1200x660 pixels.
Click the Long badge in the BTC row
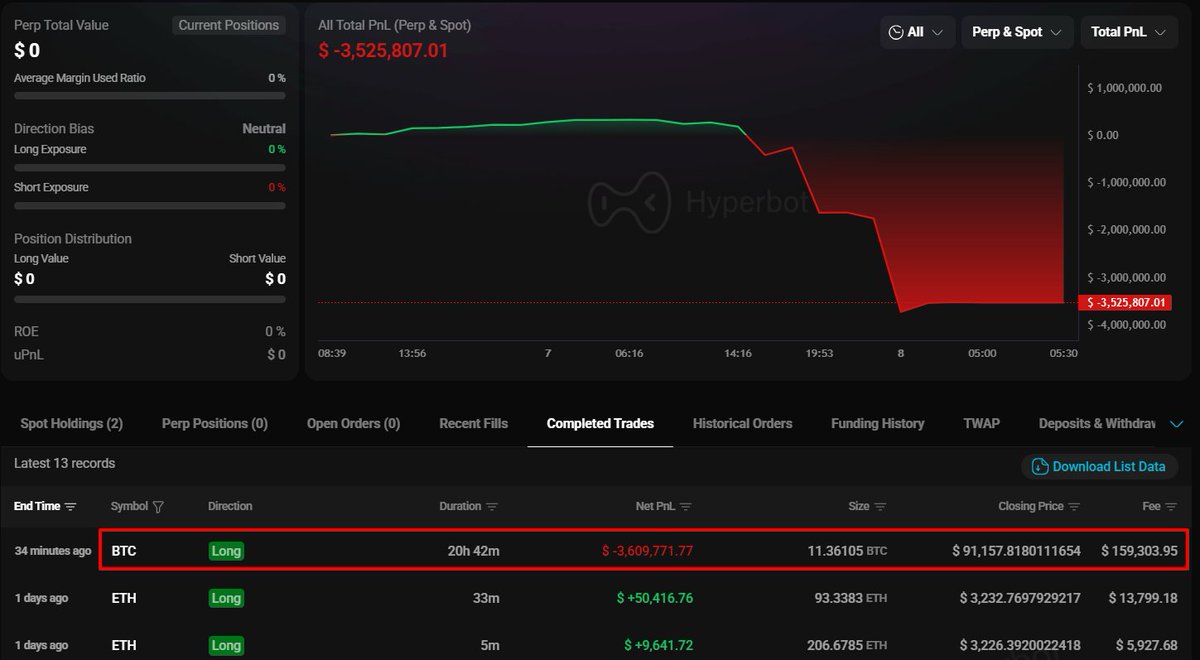(x=226, y=551)
